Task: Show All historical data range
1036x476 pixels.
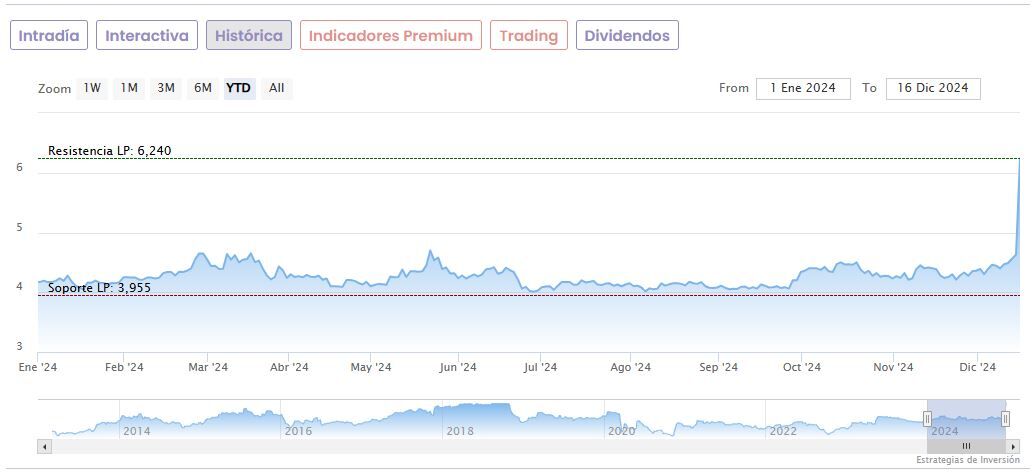Action: pos(277,88)
